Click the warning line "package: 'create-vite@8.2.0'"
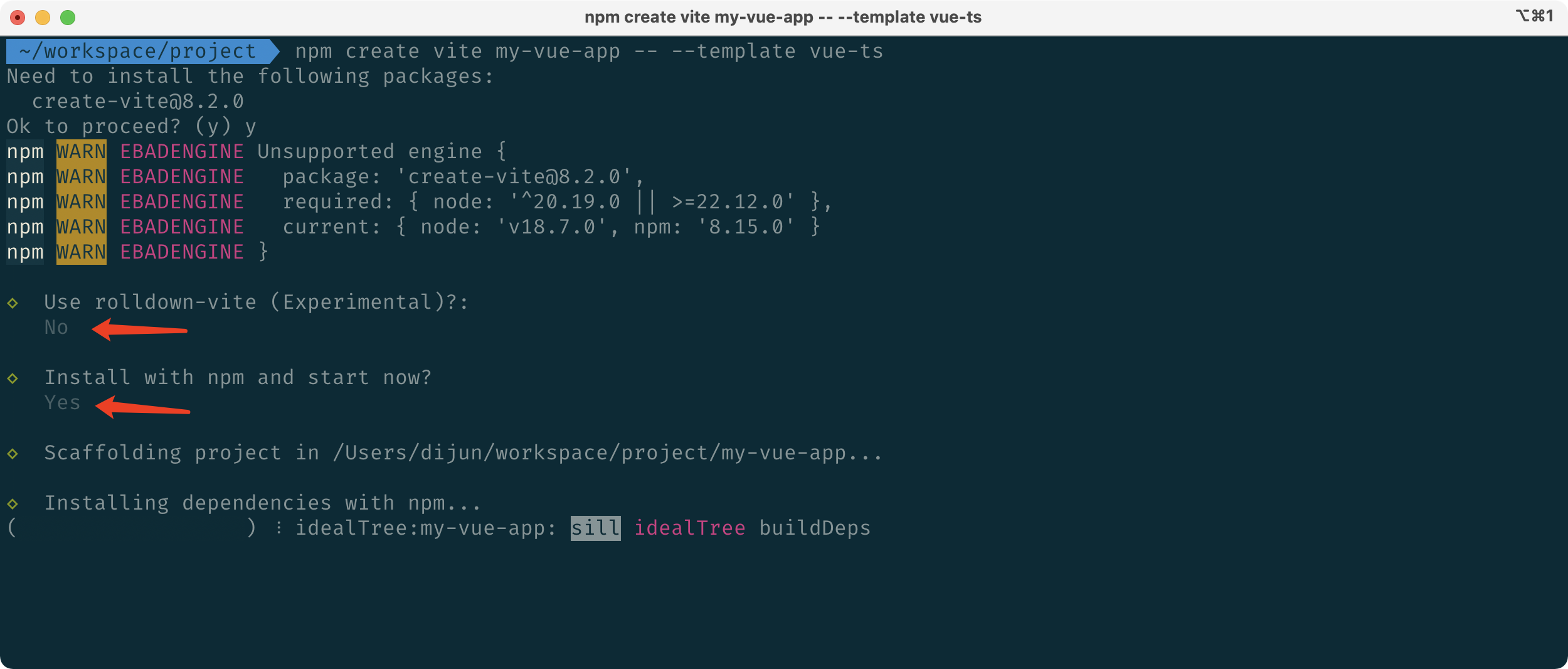Screen dimensions: 1568x669 click(x=464, y=177)
